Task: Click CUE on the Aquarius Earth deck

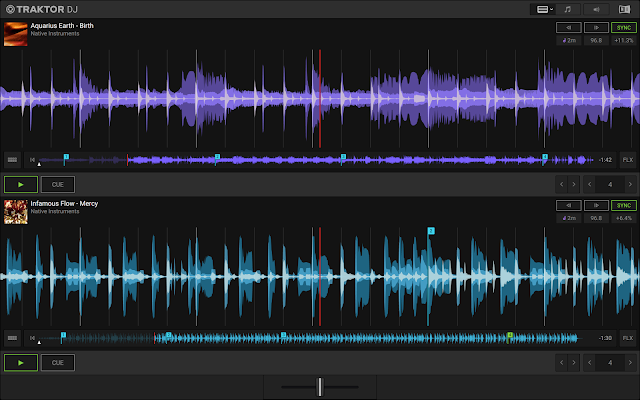Action: (x=58, y=184)
